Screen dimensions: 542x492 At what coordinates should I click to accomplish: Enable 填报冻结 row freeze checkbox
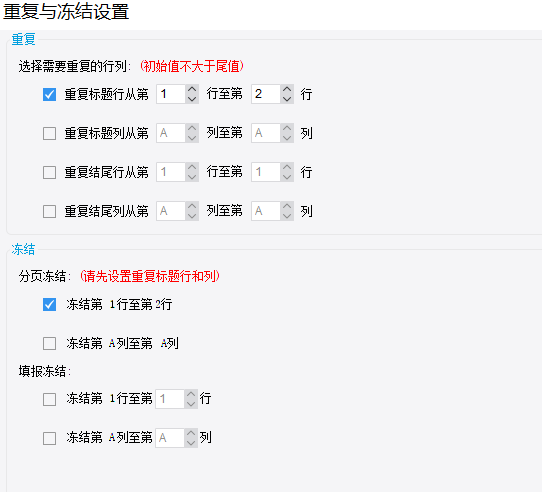[49, 399]
